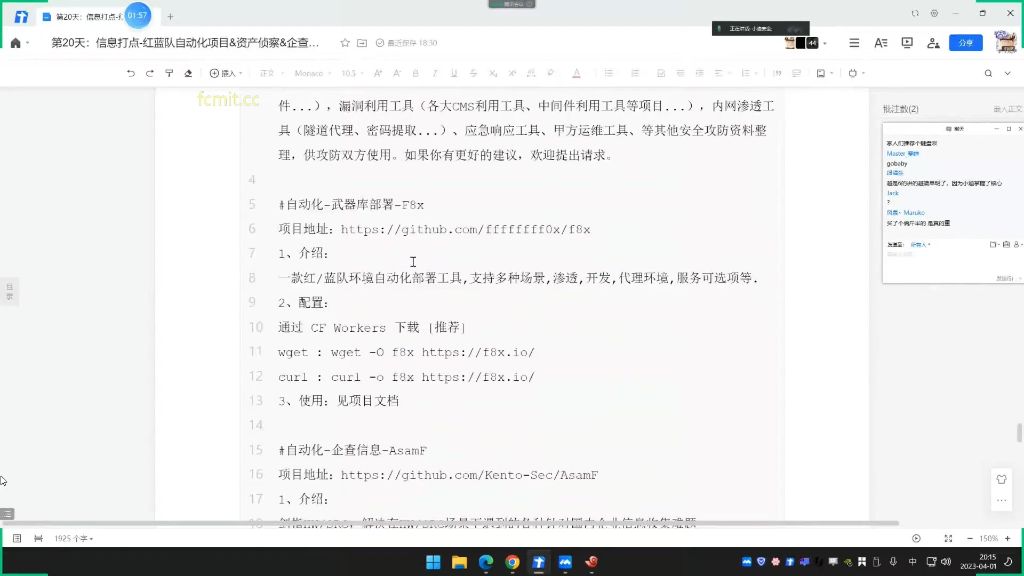
Task: Toggle strikethrough formatting
Action: [473, 73]
